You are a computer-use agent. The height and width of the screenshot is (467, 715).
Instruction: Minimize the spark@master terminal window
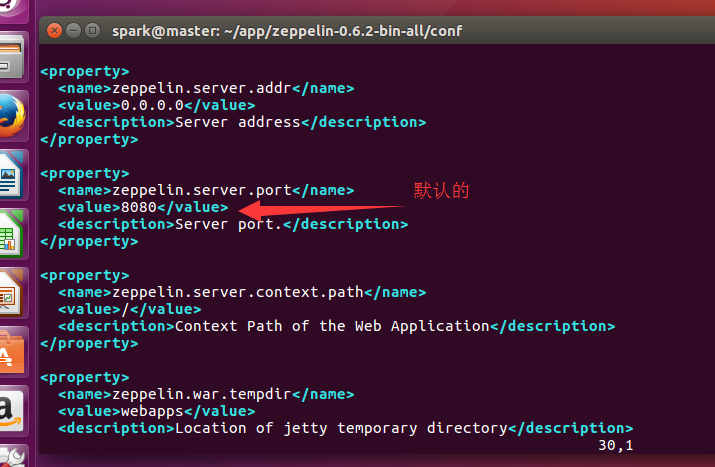click(73, 31)
